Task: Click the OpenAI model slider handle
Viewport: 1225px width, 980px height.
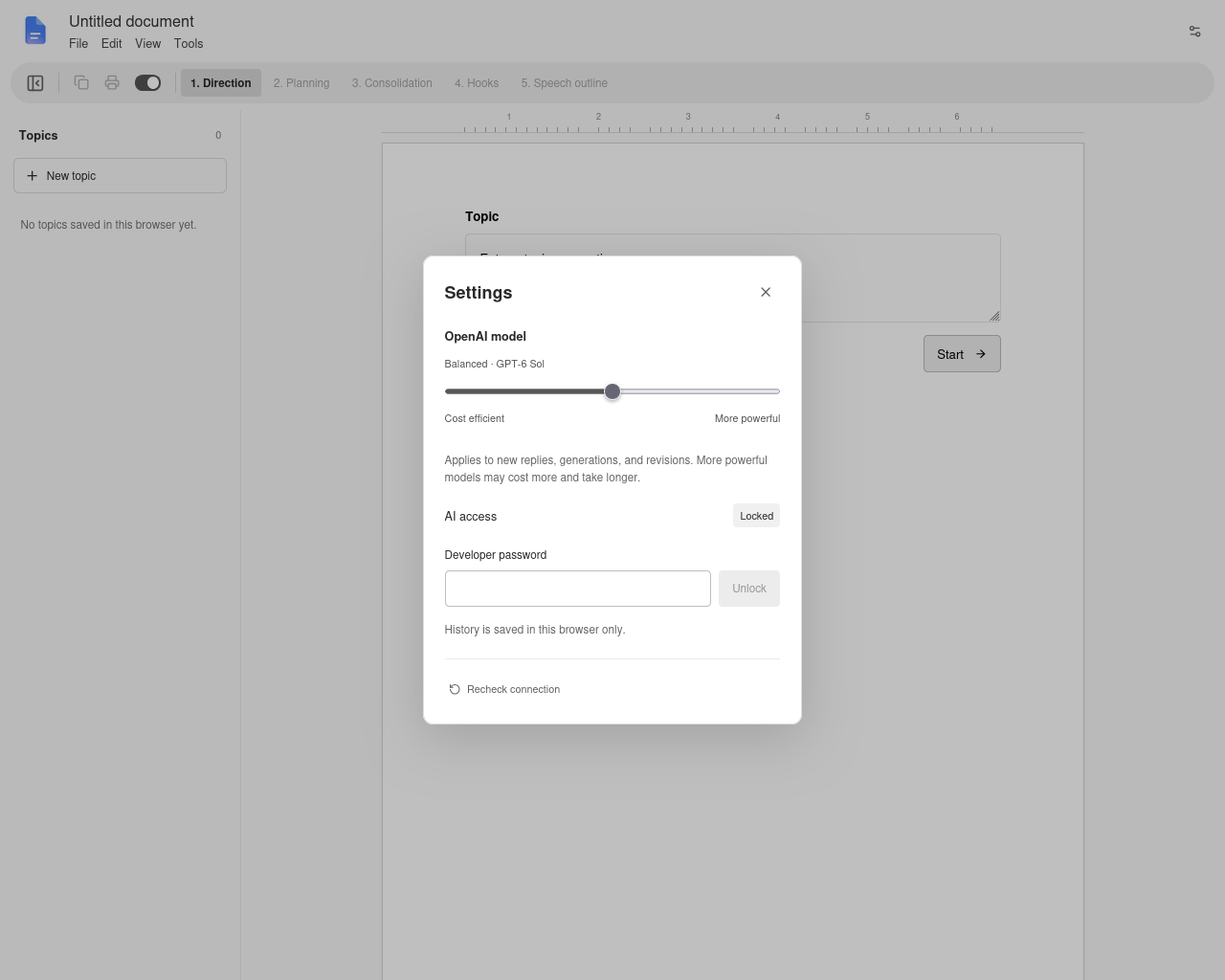Action: 612,391
